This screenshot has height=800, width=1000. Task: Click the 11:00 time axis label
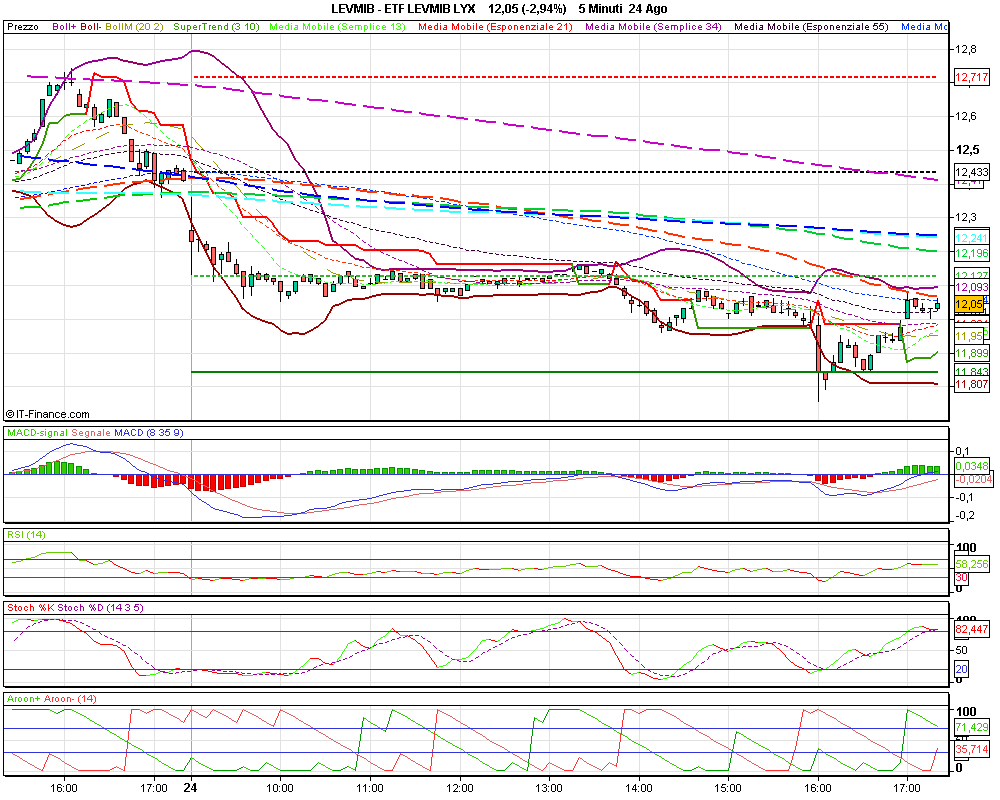(x=370, y=788)
